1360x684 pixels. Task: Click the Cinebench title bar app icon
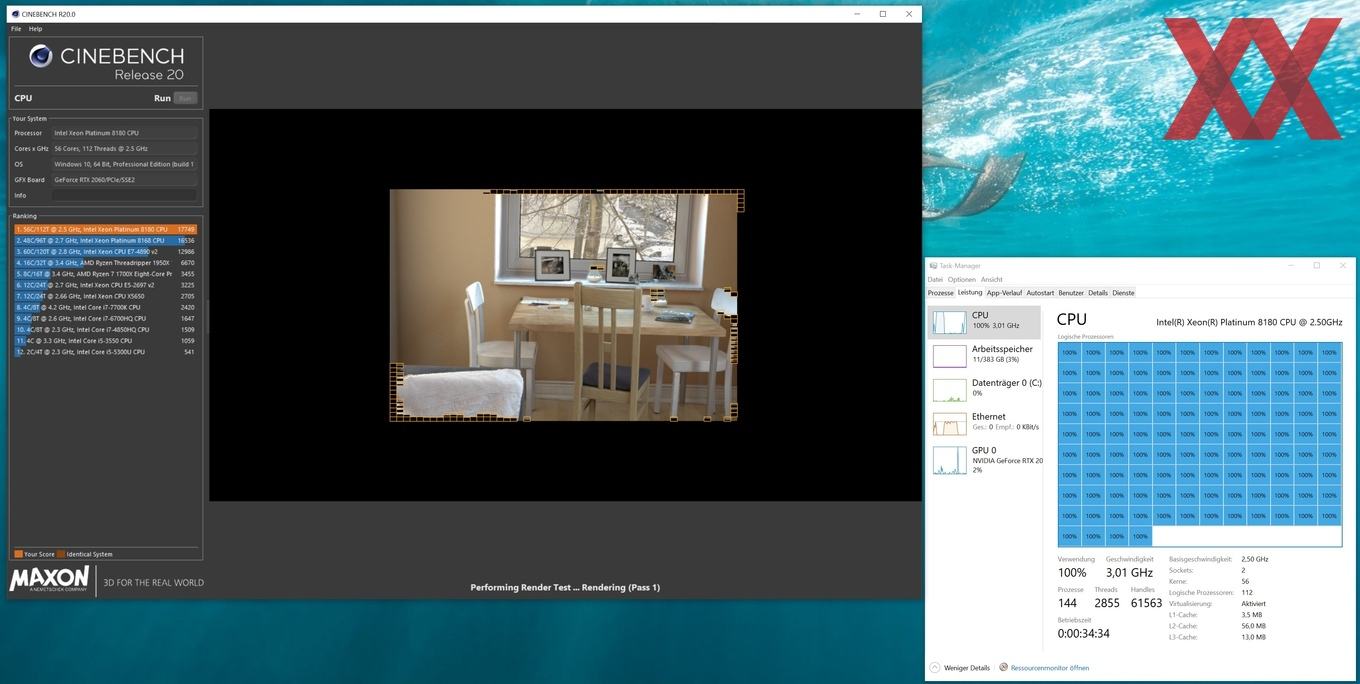(15, 14)
